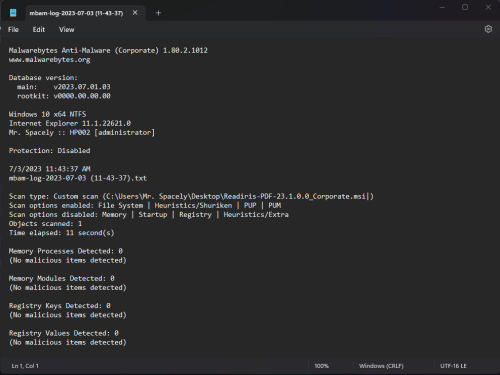Click the 'Scan type: Custom scan' line
500x375 pixels.
coord(191,196)
